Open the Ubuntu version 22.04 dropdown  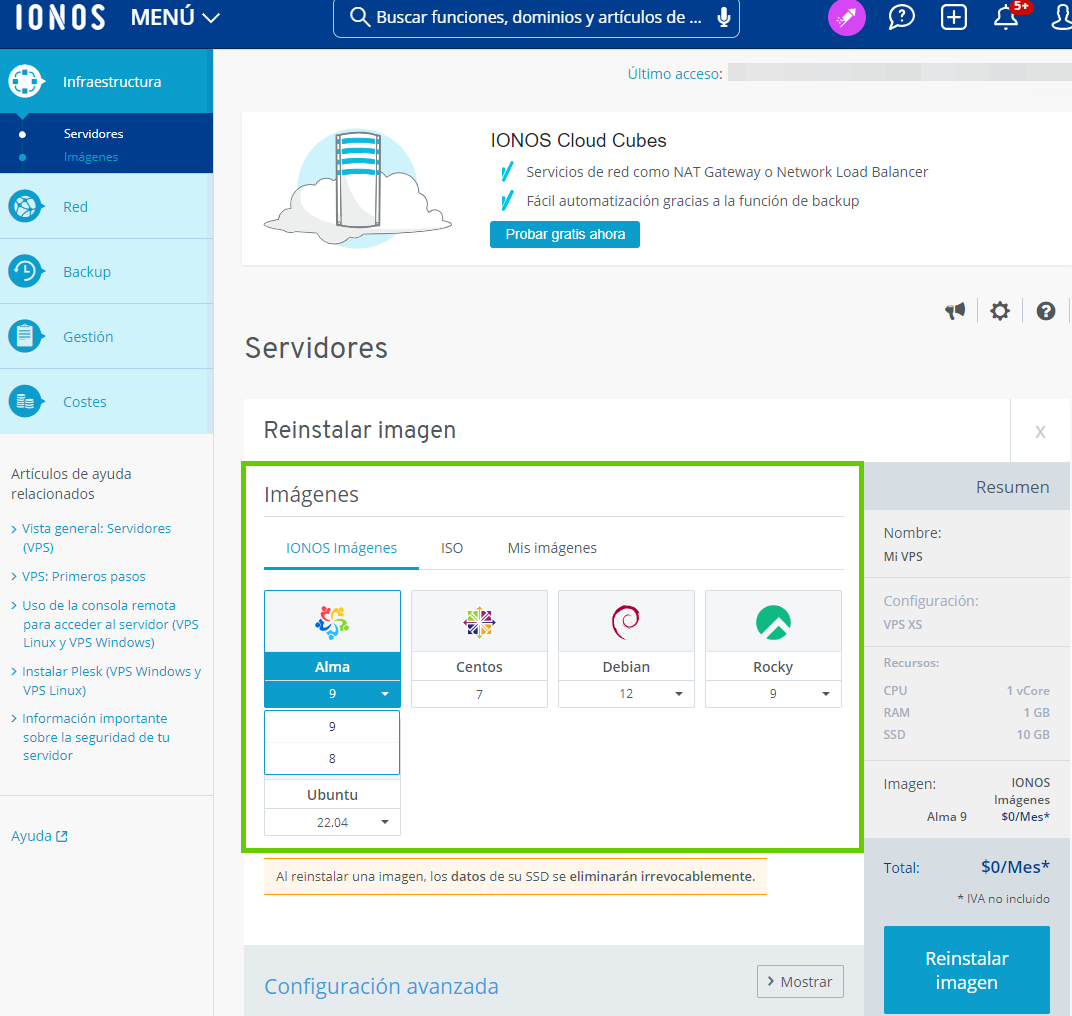[332, 823]
